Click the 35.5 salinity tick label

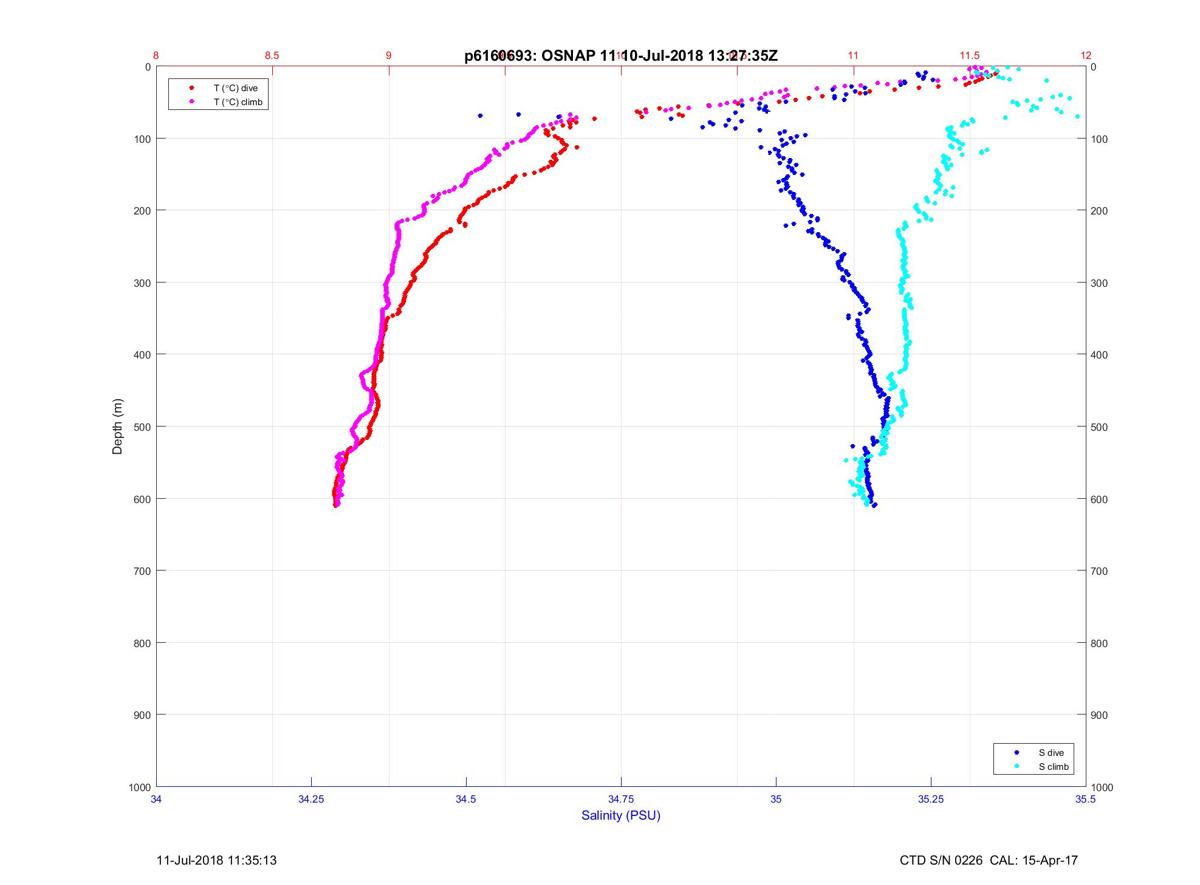click(1085, 799)
